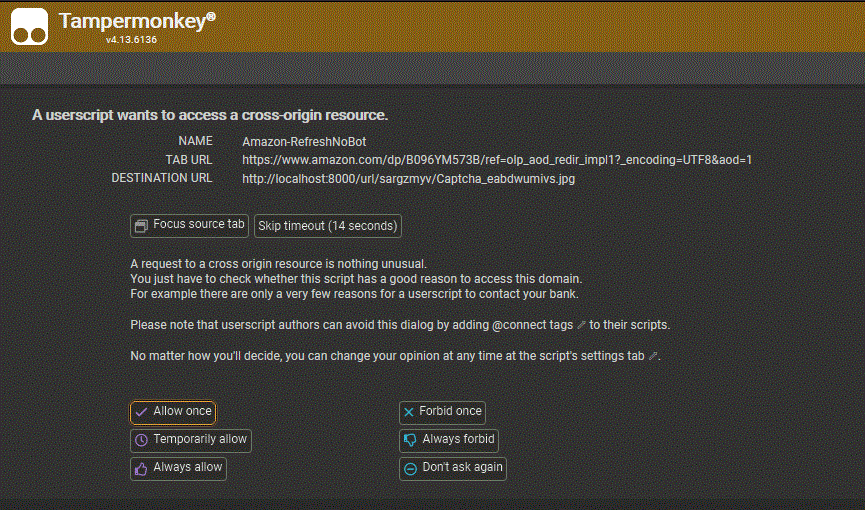
Task: Click the DESTINATION URL label
Action: pos(162,178)
